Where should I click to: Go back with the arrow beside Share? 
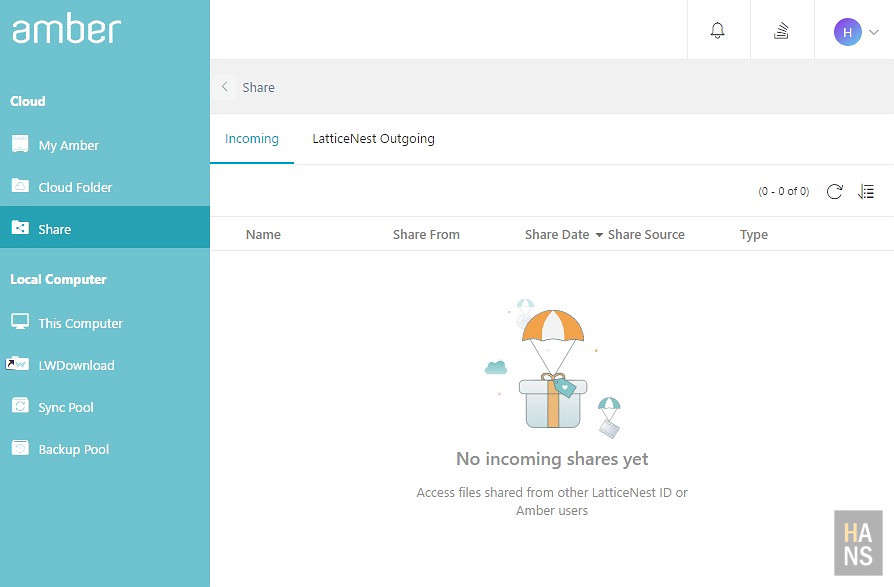pos(225,87)
